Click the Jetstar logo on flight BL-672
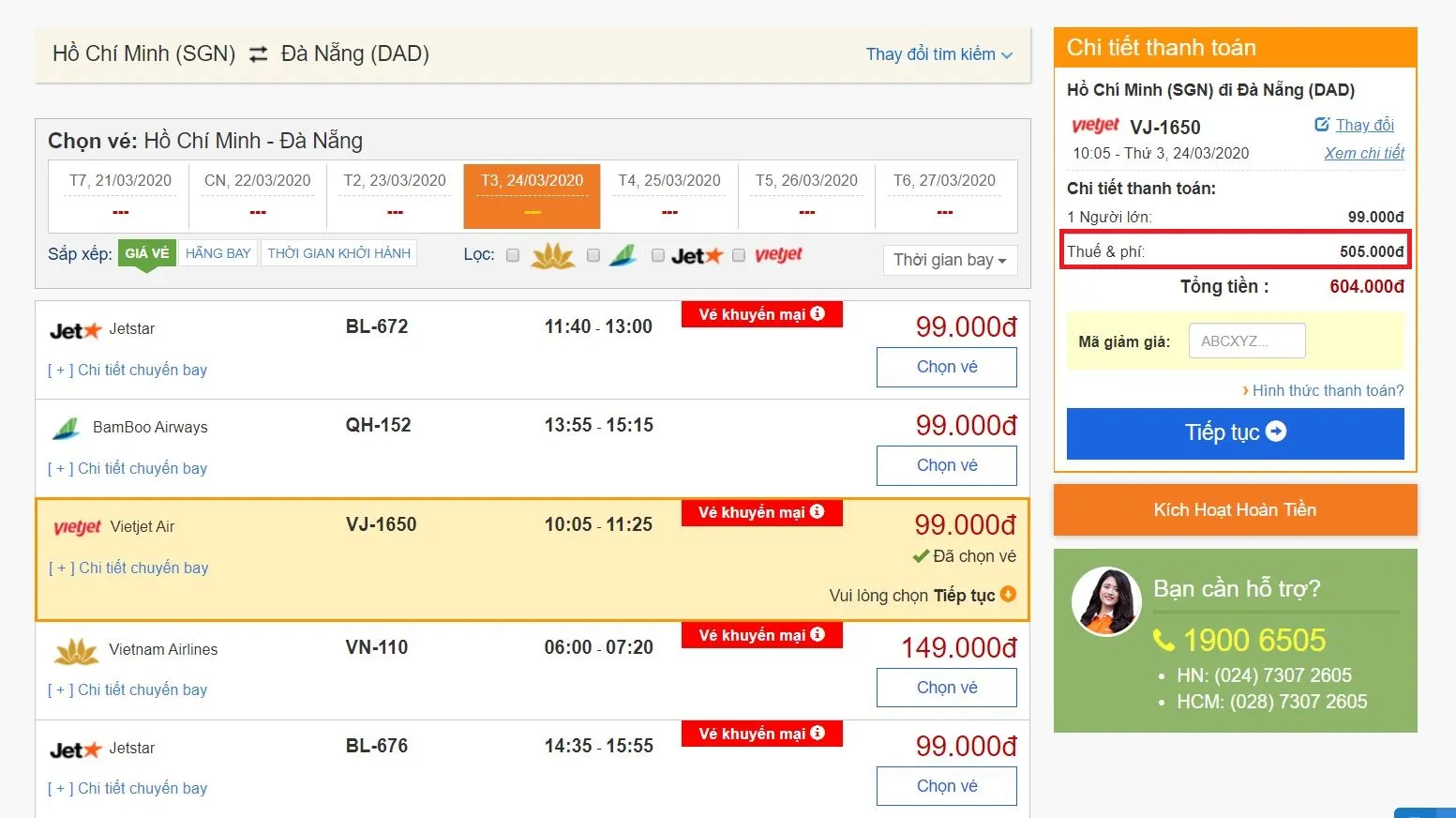Viewport: 1456px width, 818px height. click(74, 328)
